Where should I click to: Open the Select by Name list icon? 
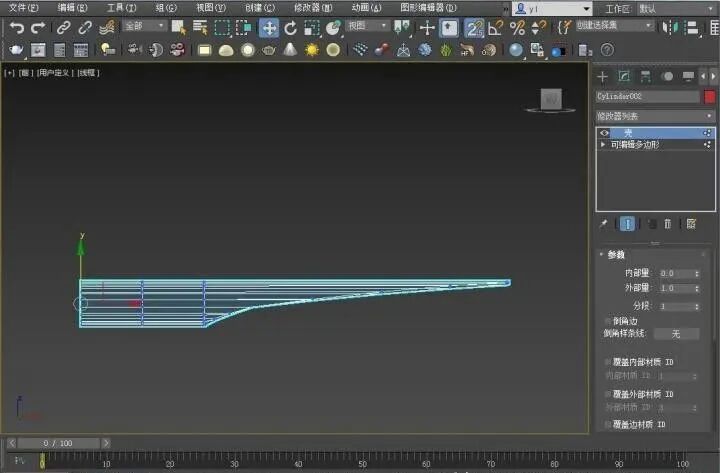click(200, 28)
